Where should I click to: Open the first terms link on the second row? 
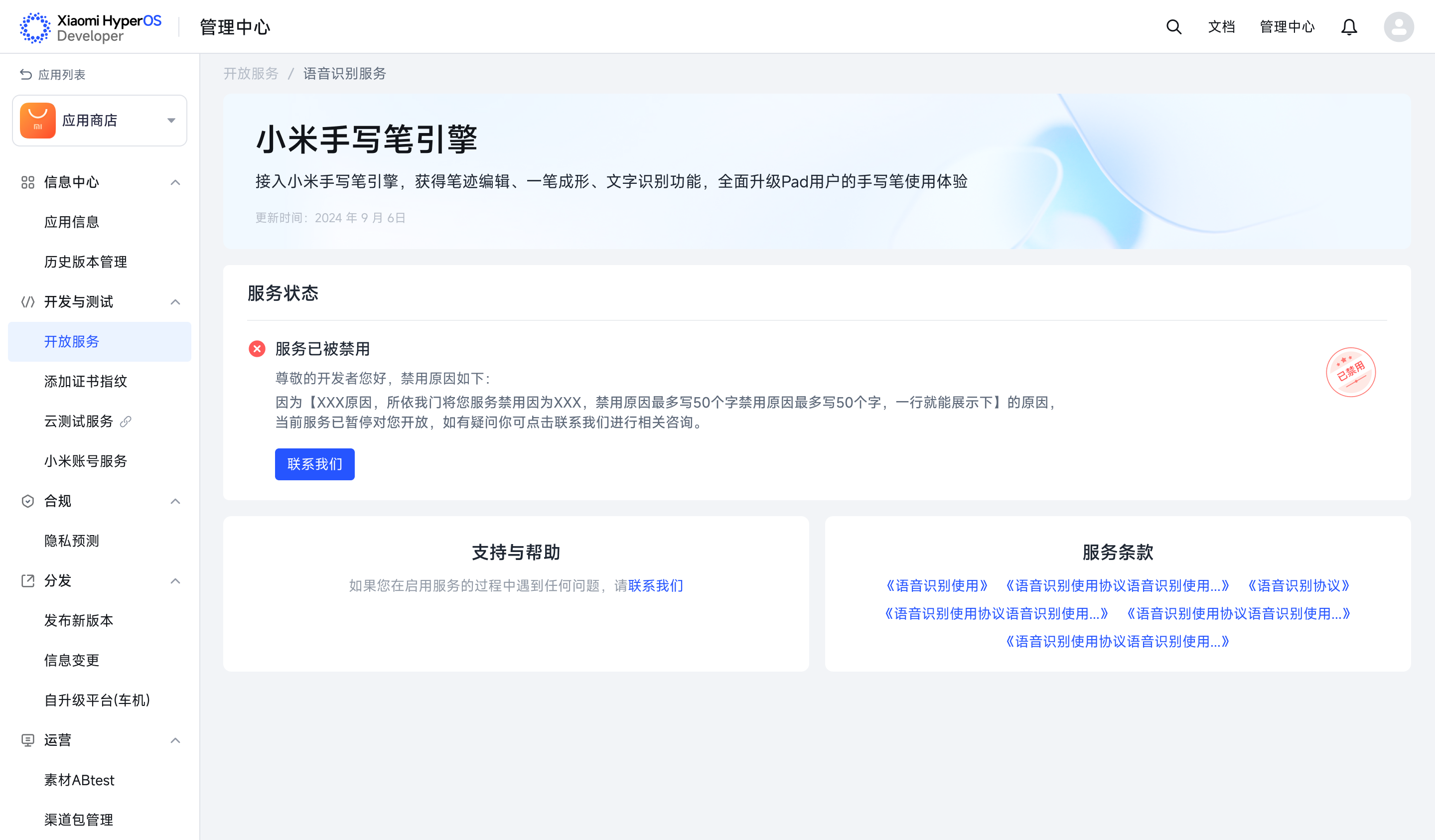[997, 613]
